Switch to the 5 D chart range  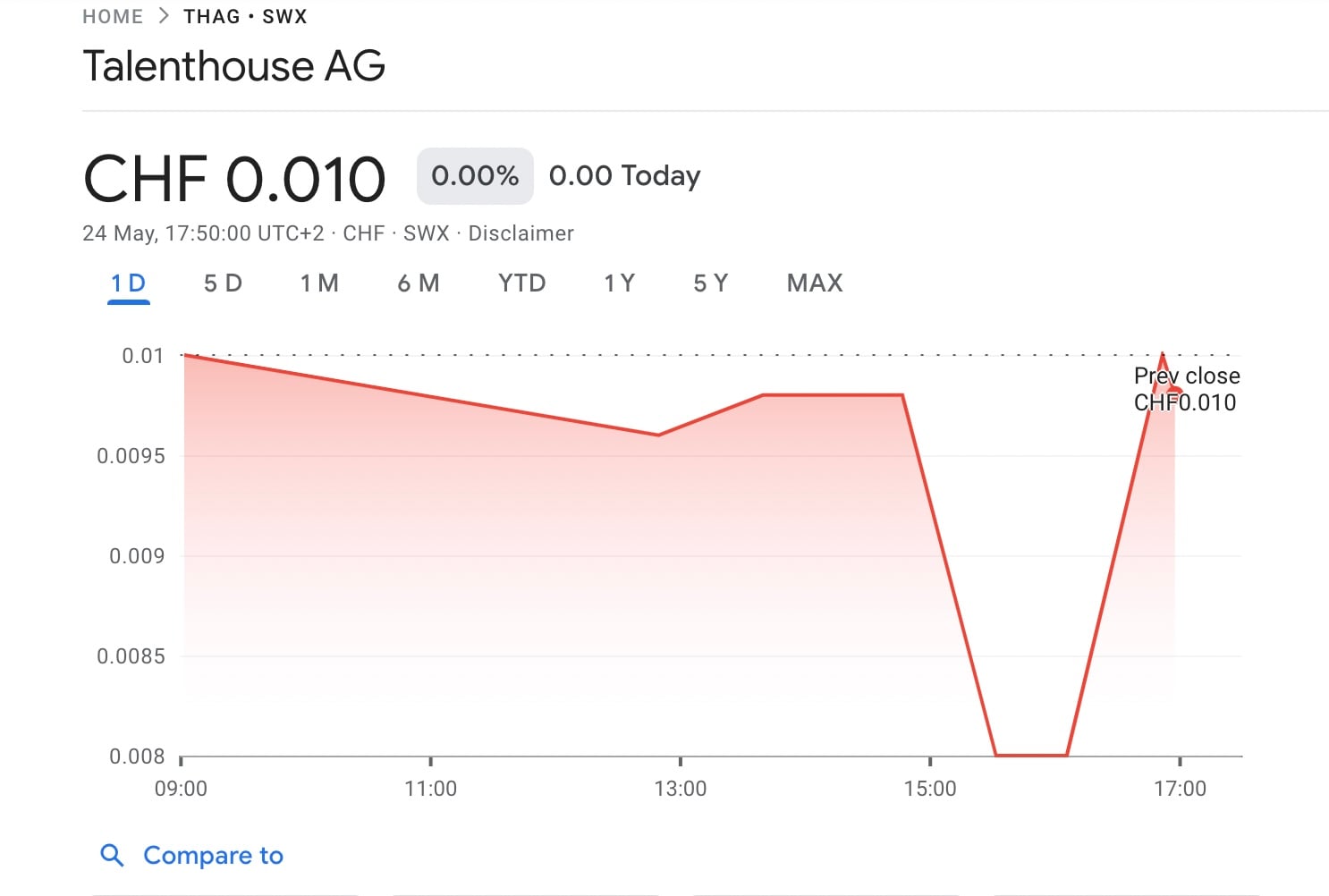pos(223,283)
